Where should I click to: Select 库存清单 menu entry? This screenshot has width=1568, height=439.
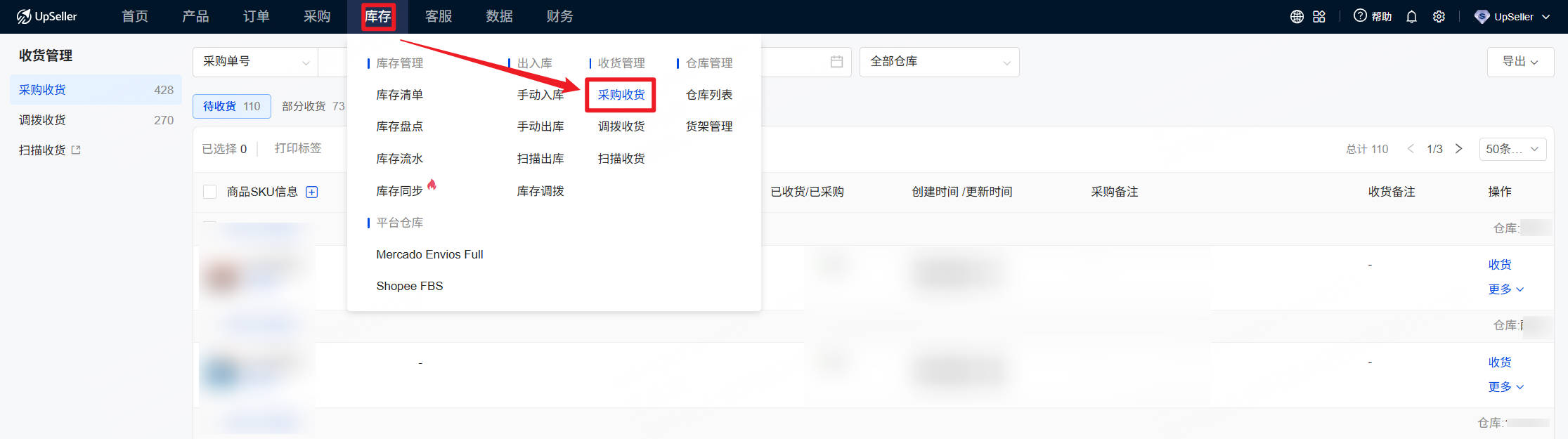coord(399,95)
